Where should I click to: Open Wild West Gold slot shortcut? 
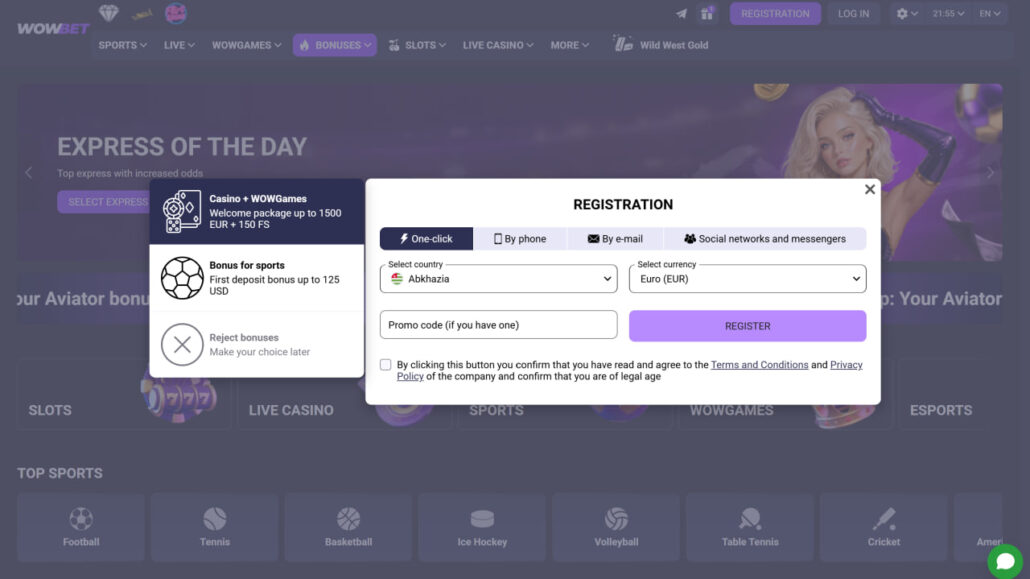(x=661, y=45)
